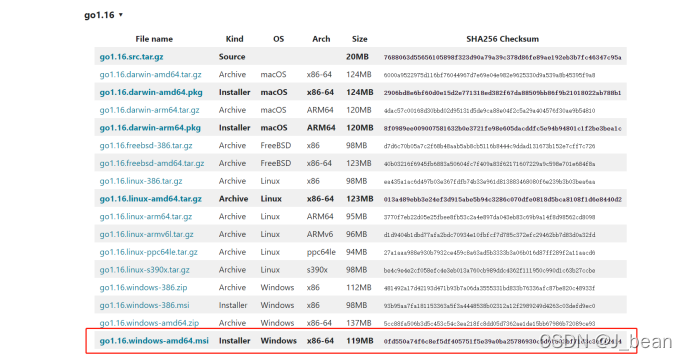Select Installer kind in windows-386.msi row
This screenshot has height=360, width=687.
(233, 305)
